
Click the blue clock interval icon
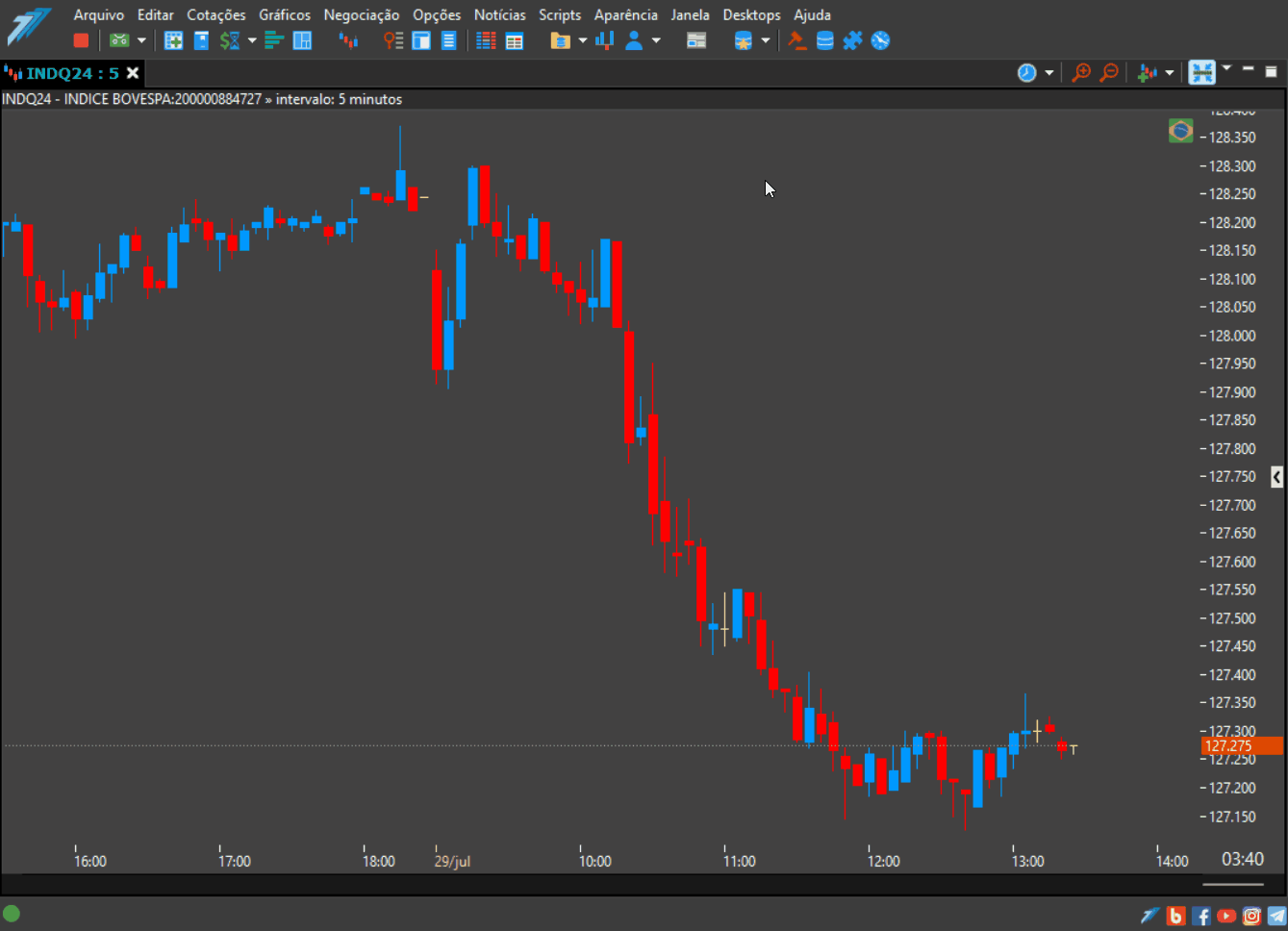[x=1027, y=73]
